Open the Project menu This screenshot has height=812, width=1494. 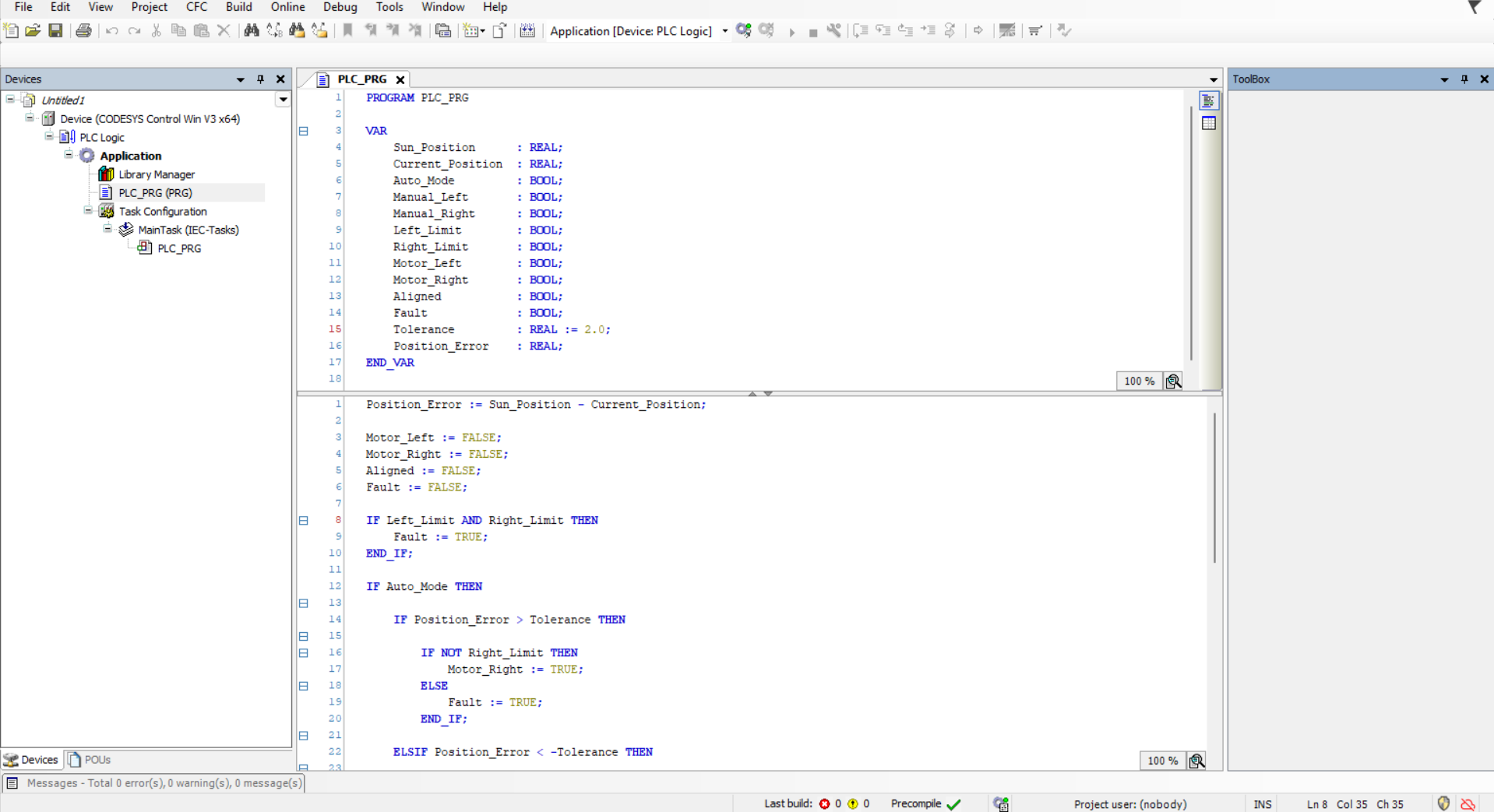point(149,7)
